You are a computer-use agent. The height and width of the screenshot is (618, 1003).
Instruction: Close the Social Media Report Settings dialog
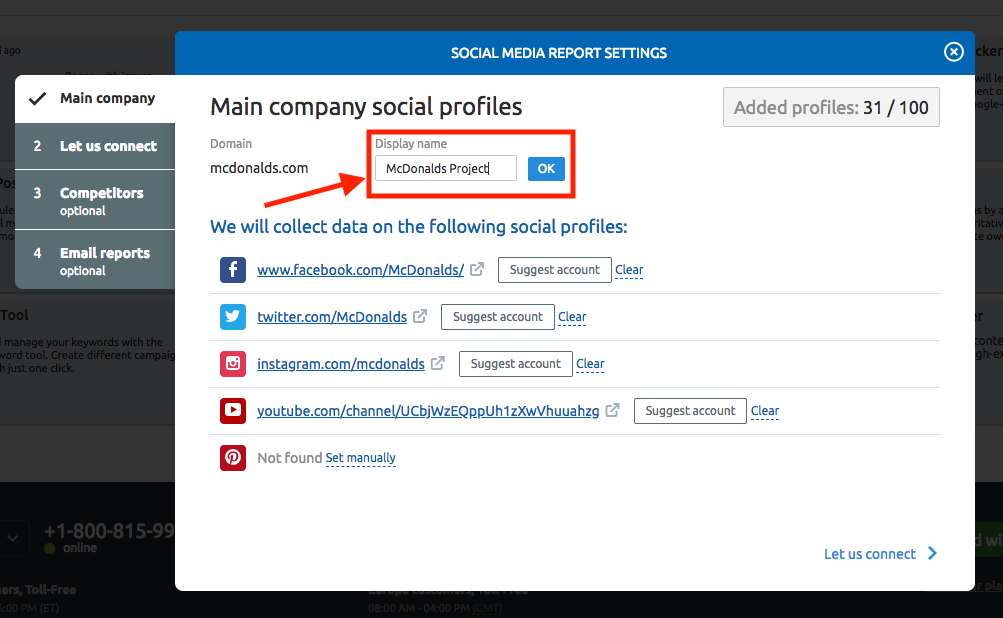point(953,52)
